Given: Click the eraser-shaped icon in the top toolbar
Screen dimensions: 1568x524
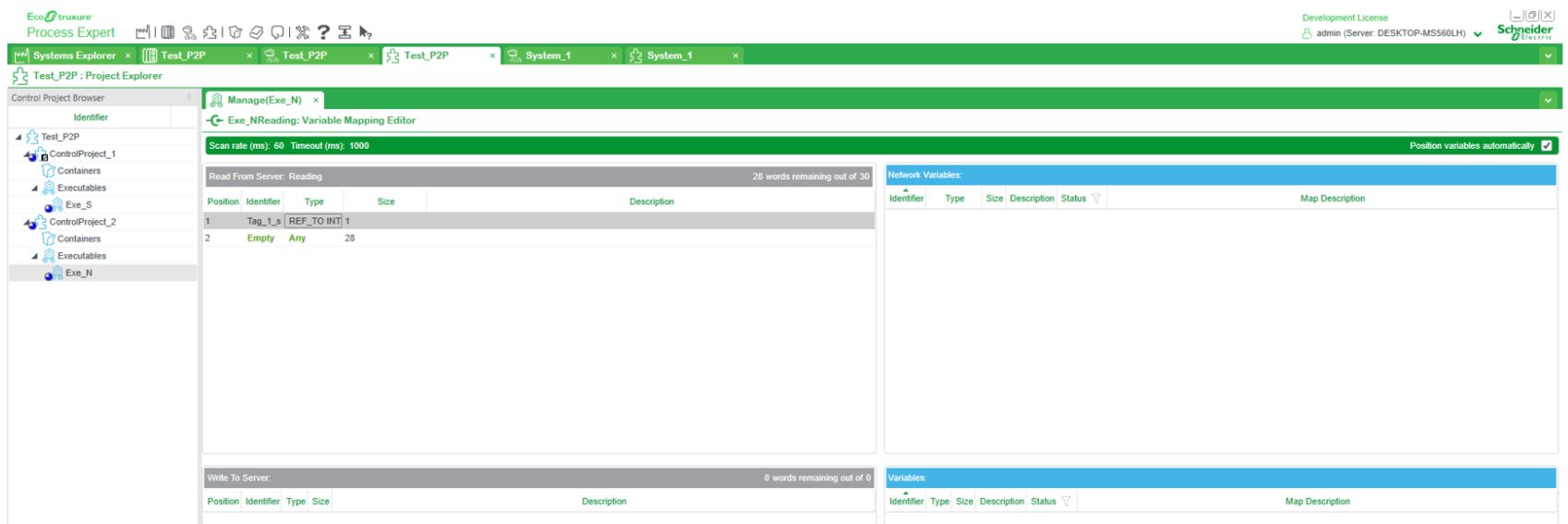Looking at the screenshot, I should tap(256, 33).
